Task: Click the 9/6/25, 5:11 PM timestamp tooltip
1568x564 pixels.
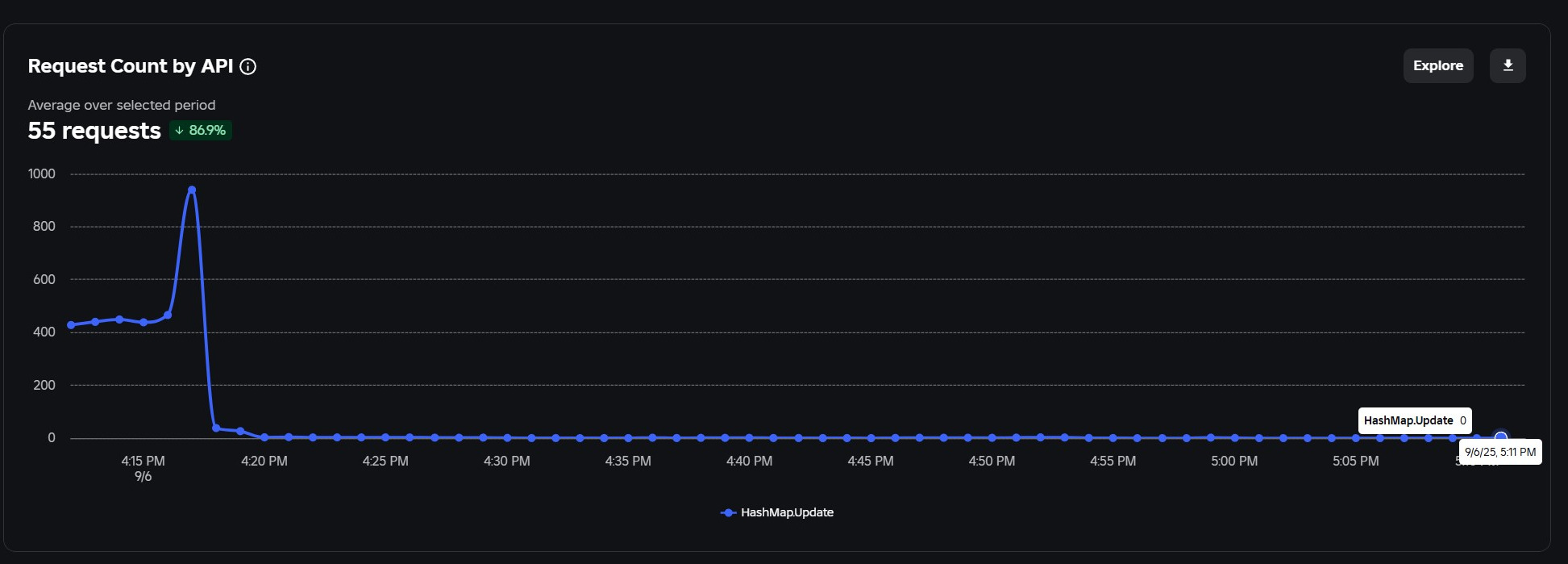Action: [1500, 452]
